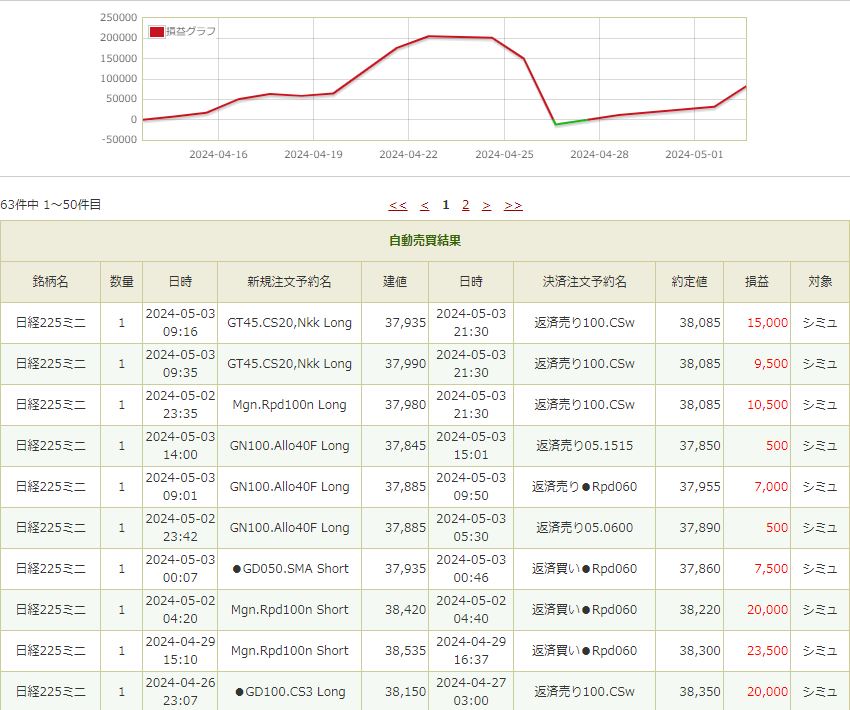
Task: Jump to last page link >>
Action: [x=513, y=205]
